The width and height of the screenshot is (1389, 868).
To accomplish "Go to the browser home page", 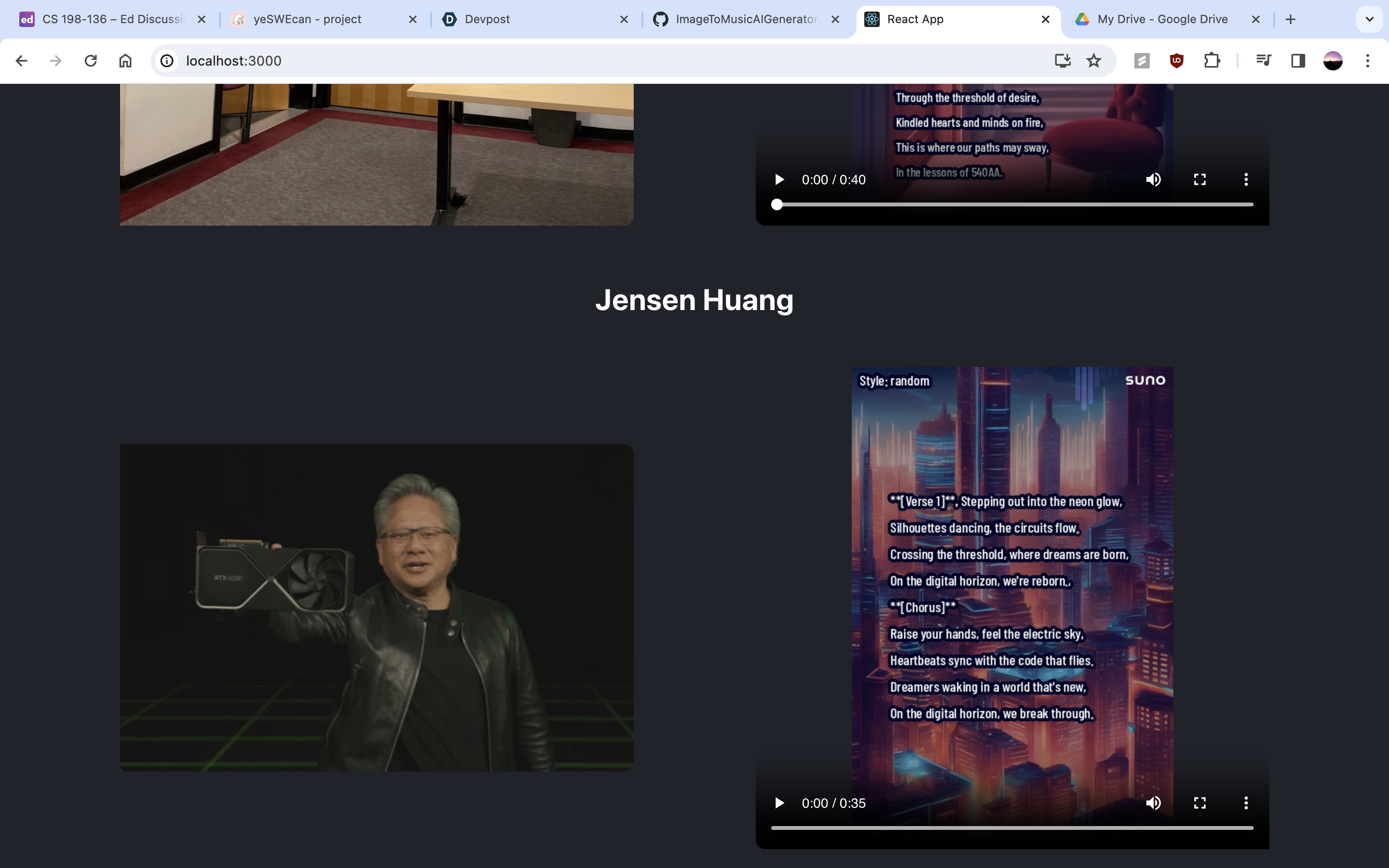I will [x=125, y=61].
